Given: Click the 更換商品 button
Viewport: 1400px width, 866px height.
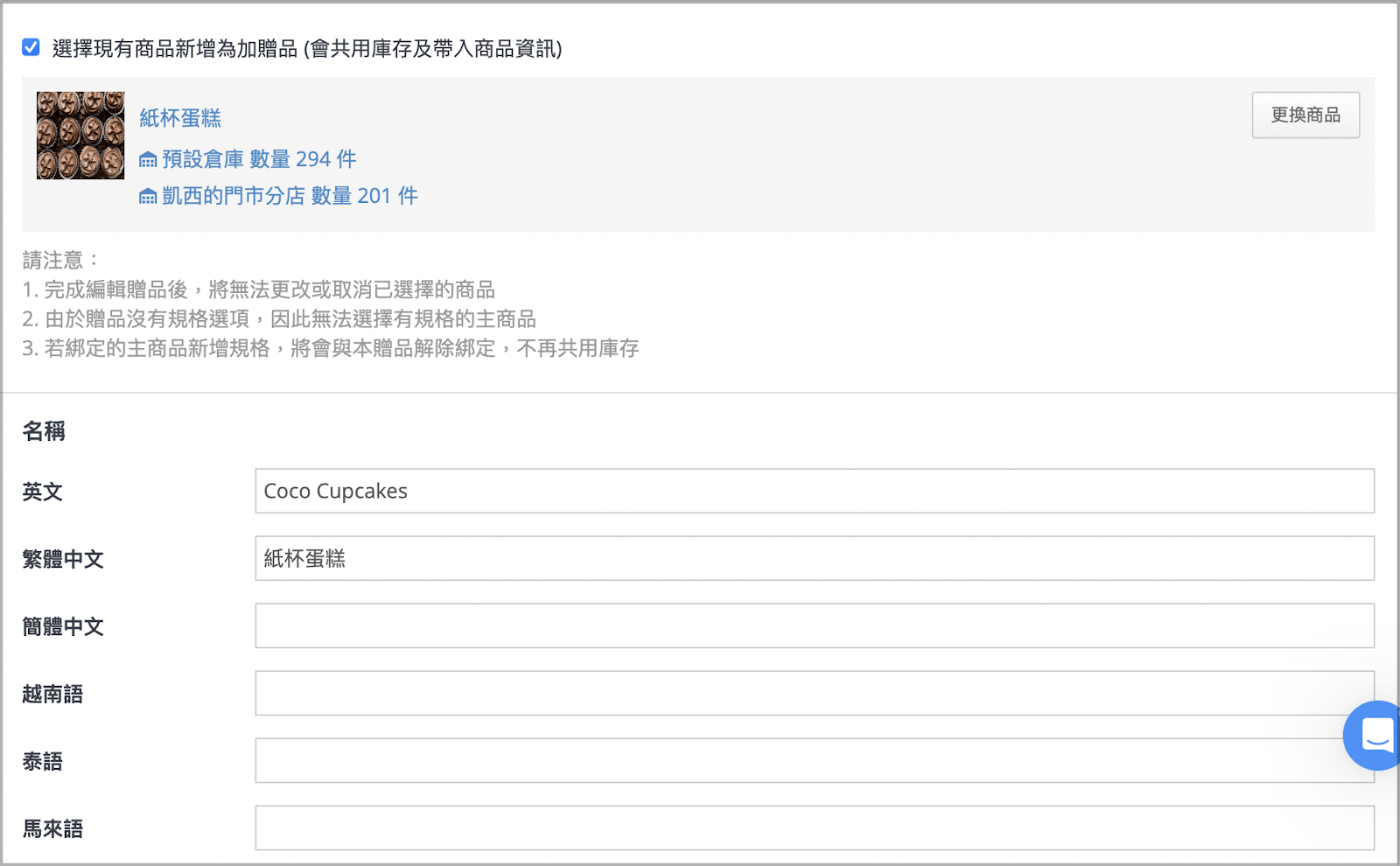Looking at the screenshot, I should pyautogui.click(x=1305, y=115).
